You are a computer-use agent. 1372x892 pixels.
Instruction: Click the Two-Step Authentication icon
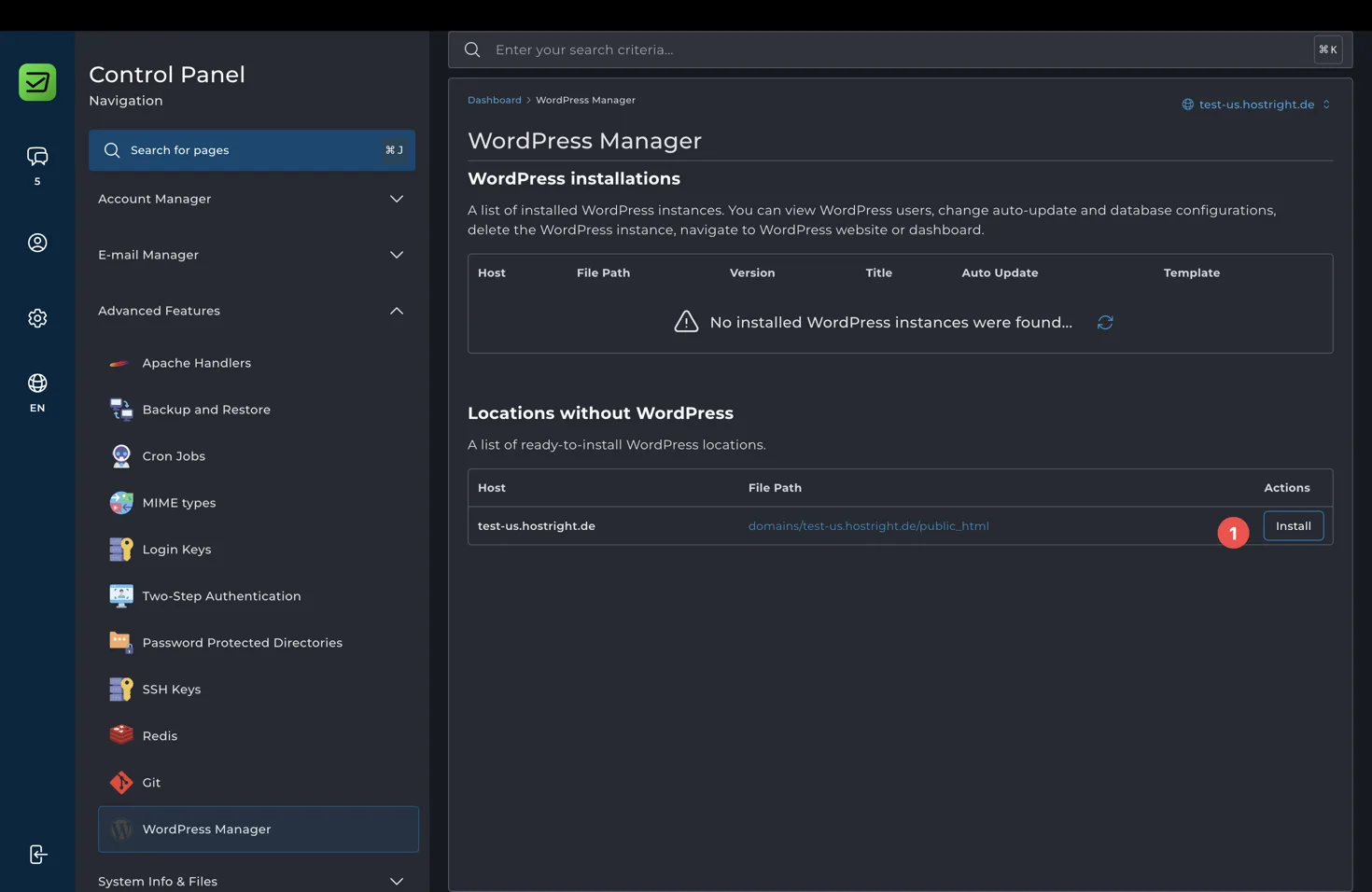[120, 596]
